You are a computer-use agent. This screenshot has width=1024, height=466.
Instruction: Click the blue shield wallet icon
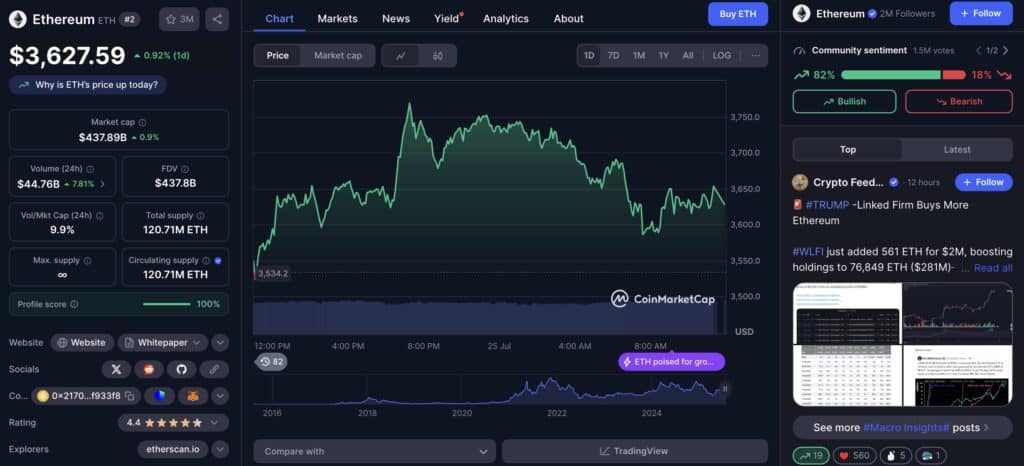coord(159,396)
